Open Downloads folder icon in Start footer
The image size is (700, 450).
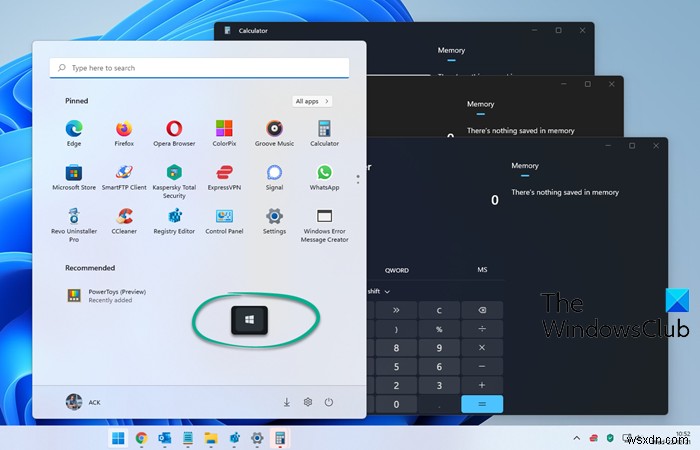click(287, 402)
